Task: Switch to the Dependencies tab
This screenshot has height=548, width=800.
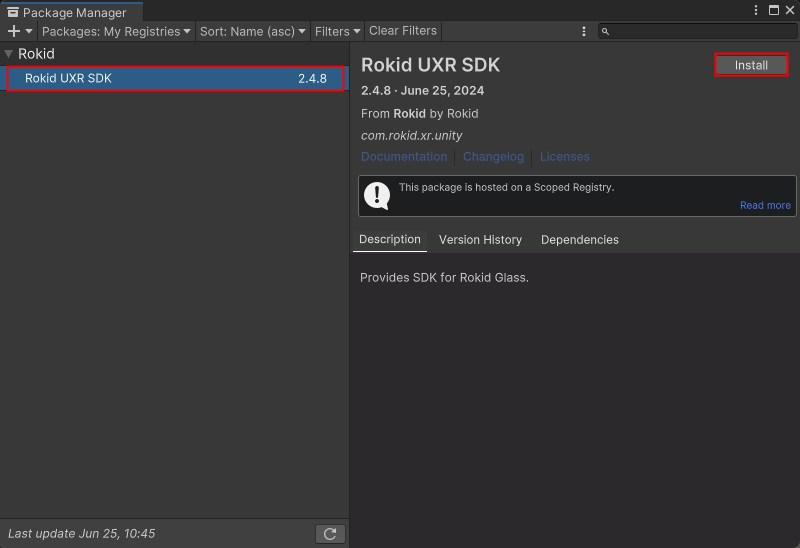Action: 580,240
